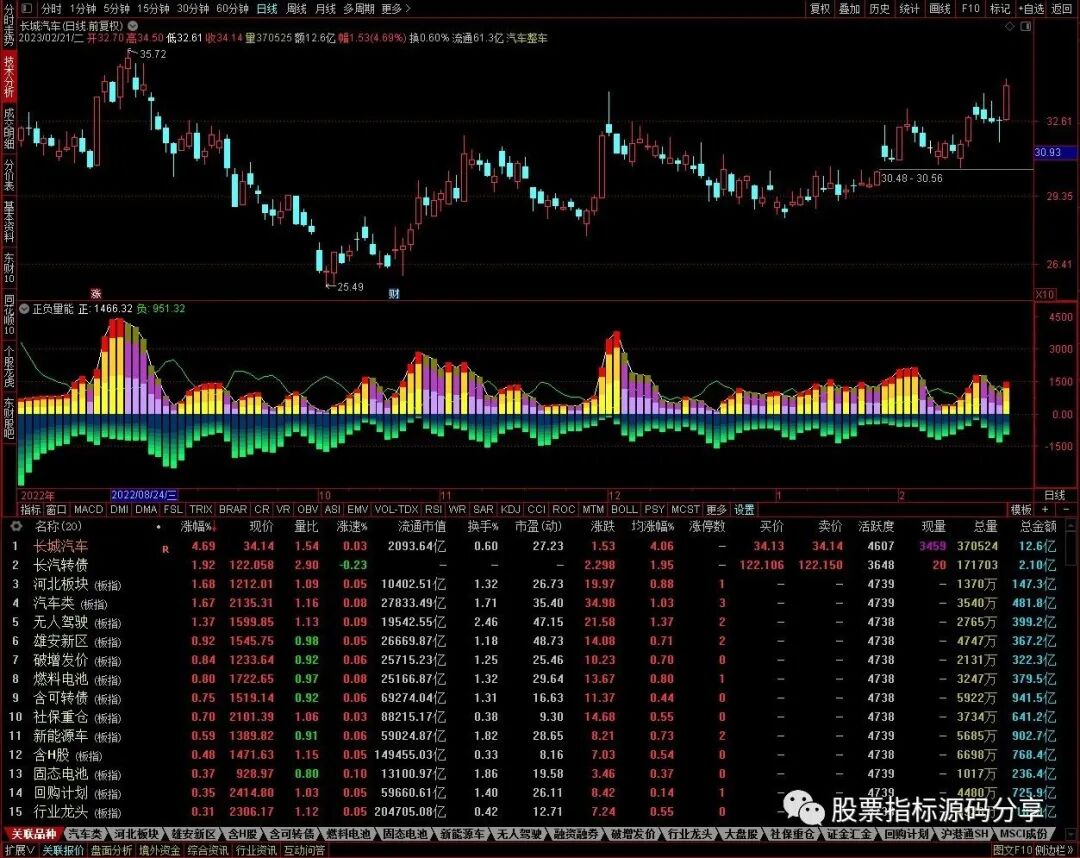Open the 基本资料 sidebar tab
Screen dimensions: 1080x858
pos(8,220)
